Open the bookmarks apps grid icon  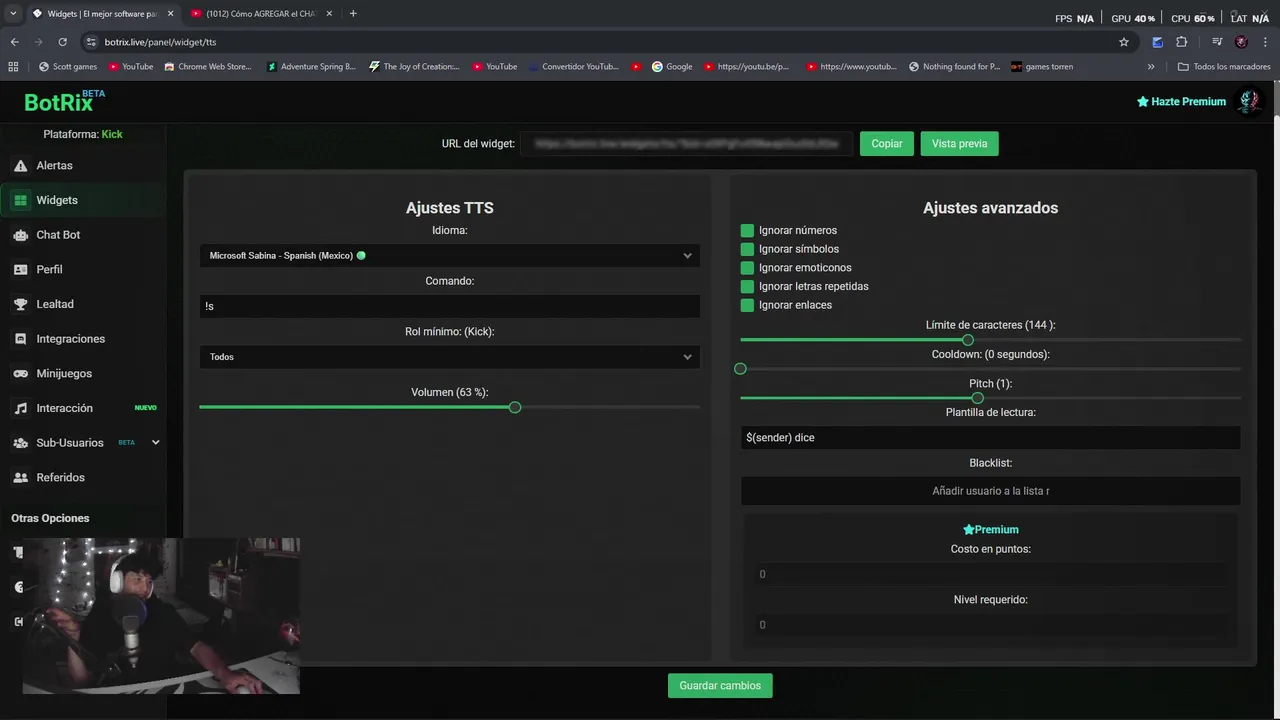[x=13, y=67]
